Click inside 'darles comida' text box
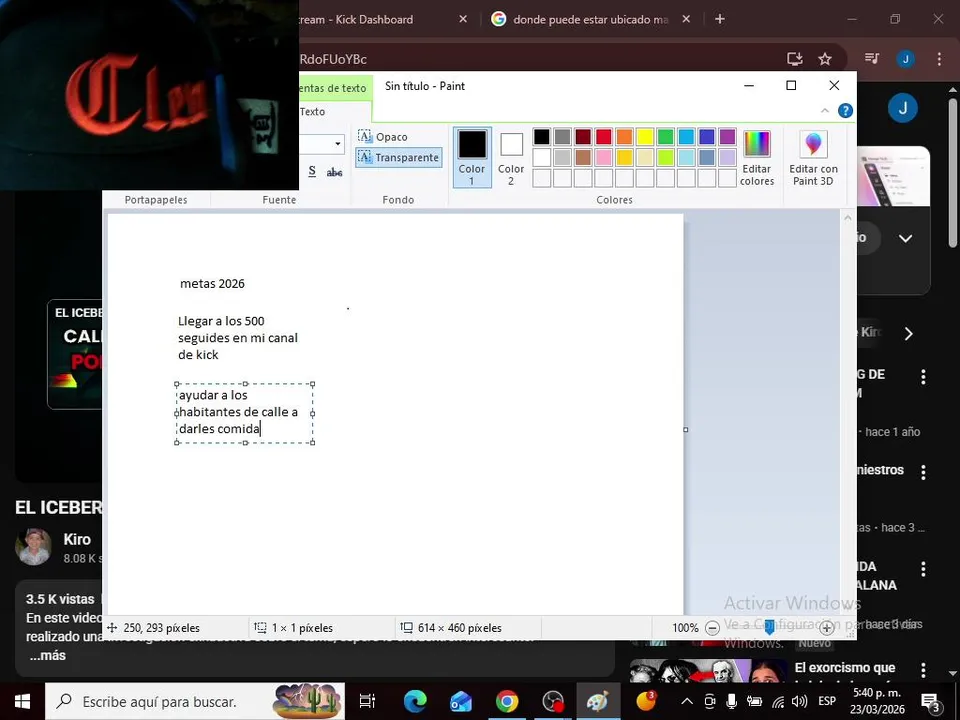The width and height of the screenshot is (960, 720). [245, 413]
